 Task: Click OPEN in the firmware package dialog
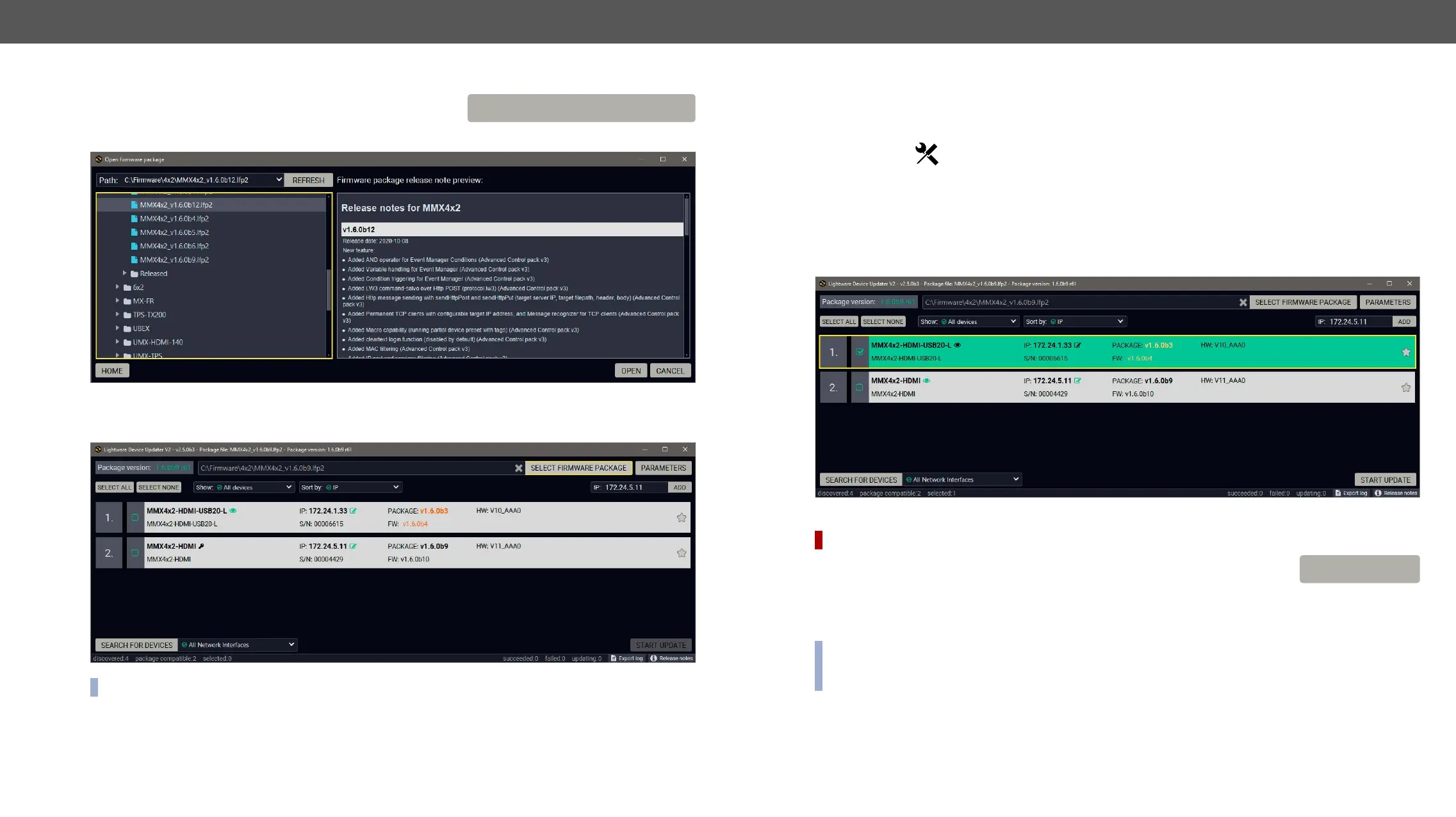point(631,371)
